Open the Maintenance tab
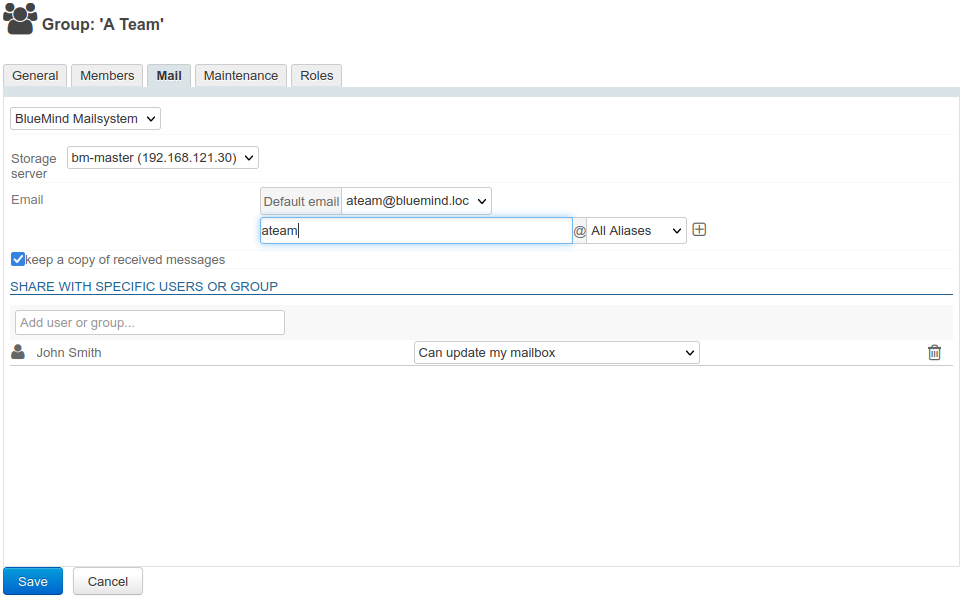The height and width of the screenshot is (598, 960). [x=241, y=75]
